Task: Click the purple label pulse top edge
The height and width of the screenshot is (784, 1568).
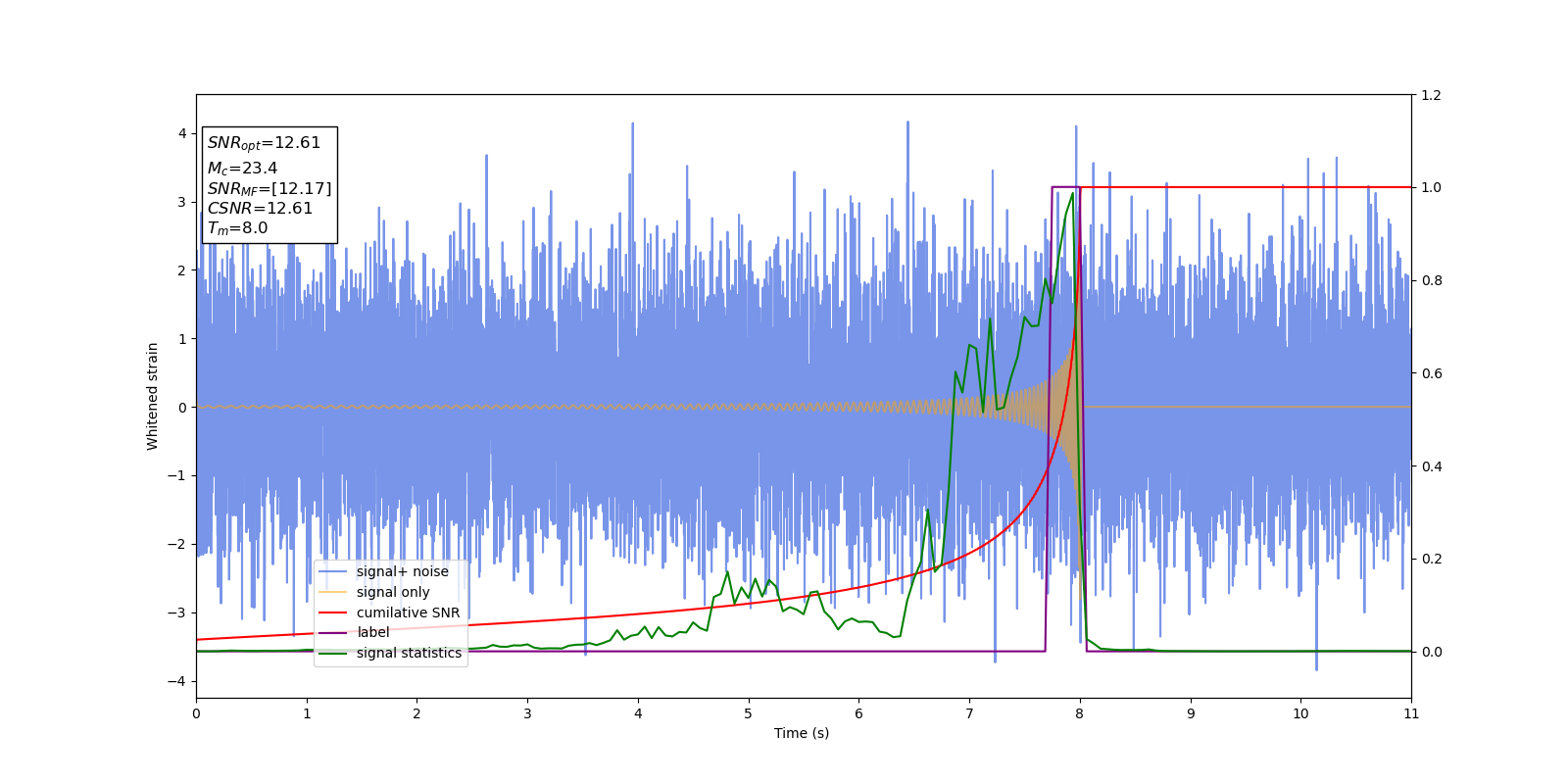Action: [1066, 187]
